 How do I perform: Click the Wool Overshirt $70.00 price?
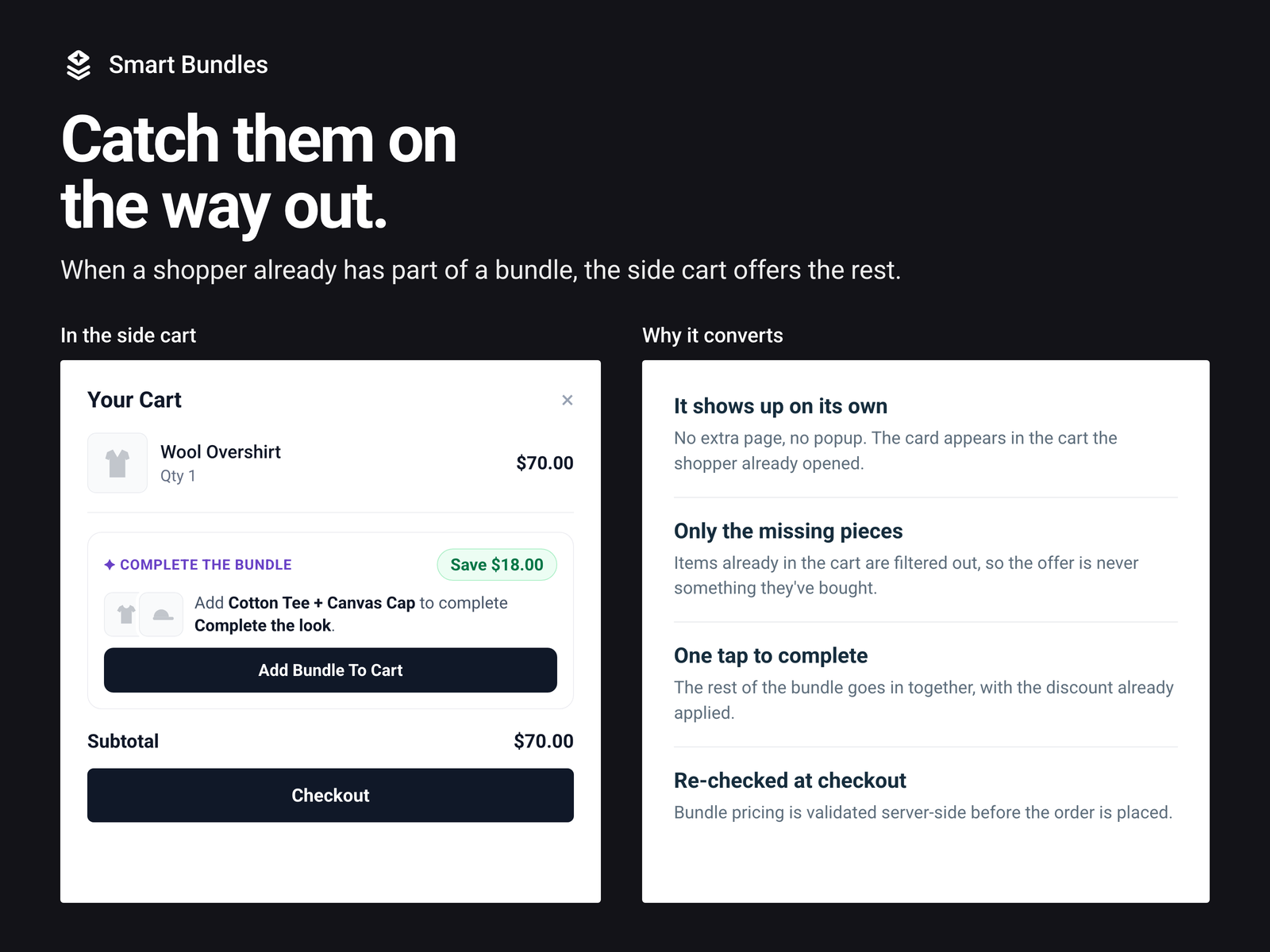(545, 463)
